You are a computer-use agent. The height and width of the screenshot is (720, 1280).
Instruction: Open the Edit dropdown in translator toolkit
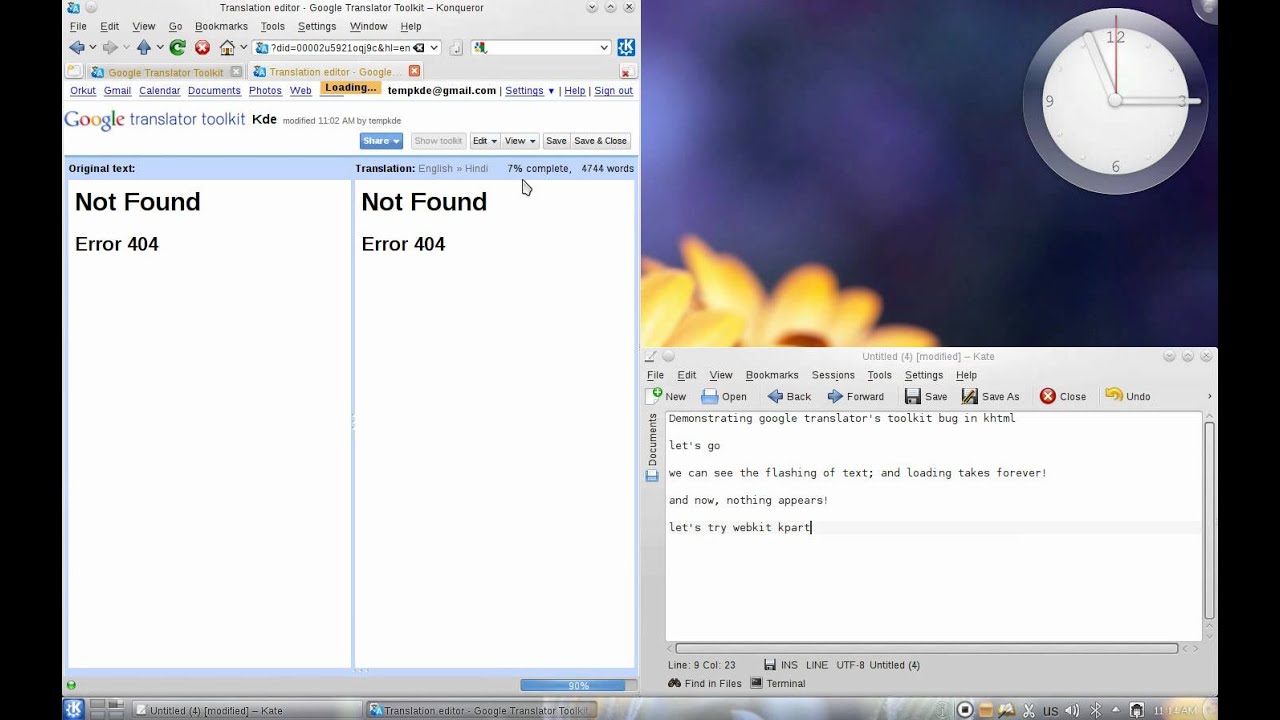pos(484,141)
